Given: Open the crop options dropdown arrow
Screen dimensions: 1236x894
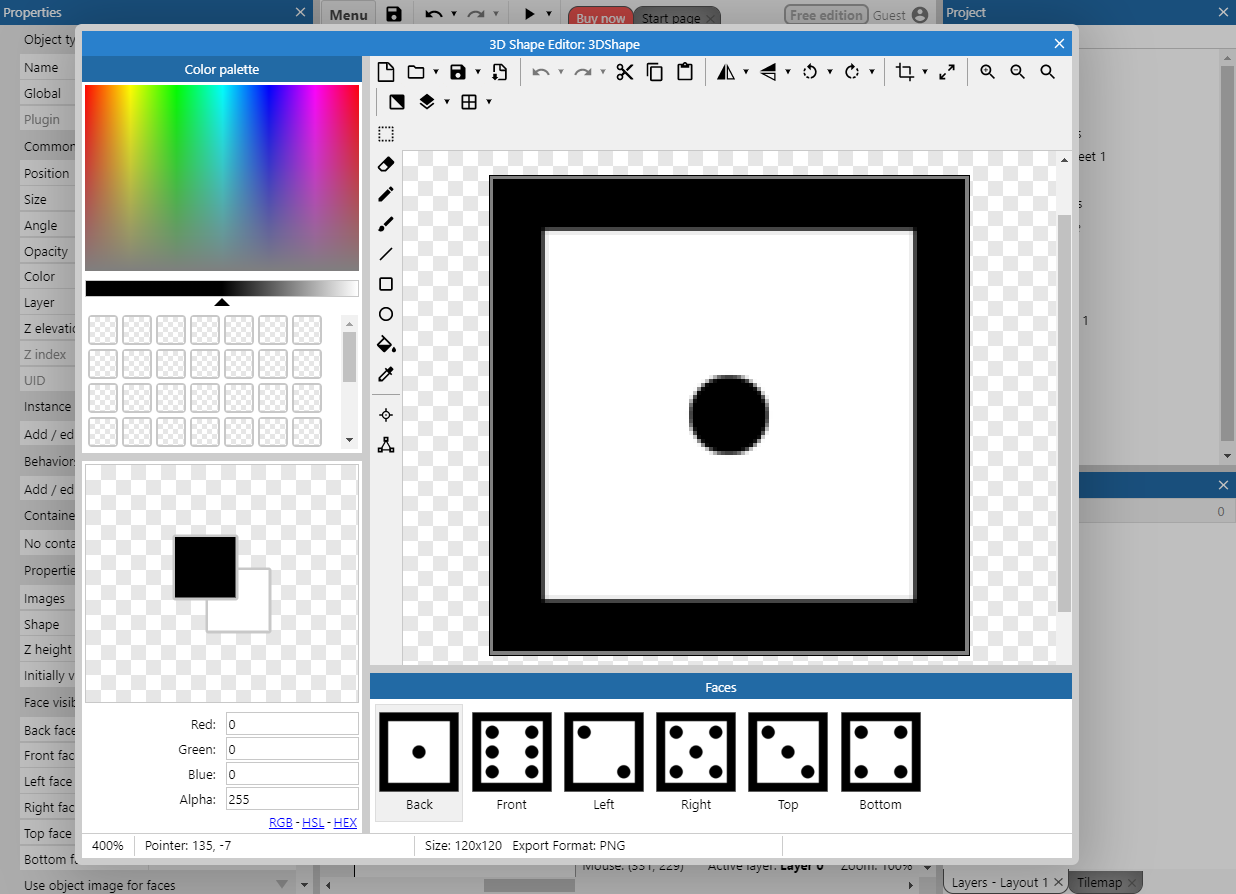Looking at the screenshot, I should click(925, 72).
